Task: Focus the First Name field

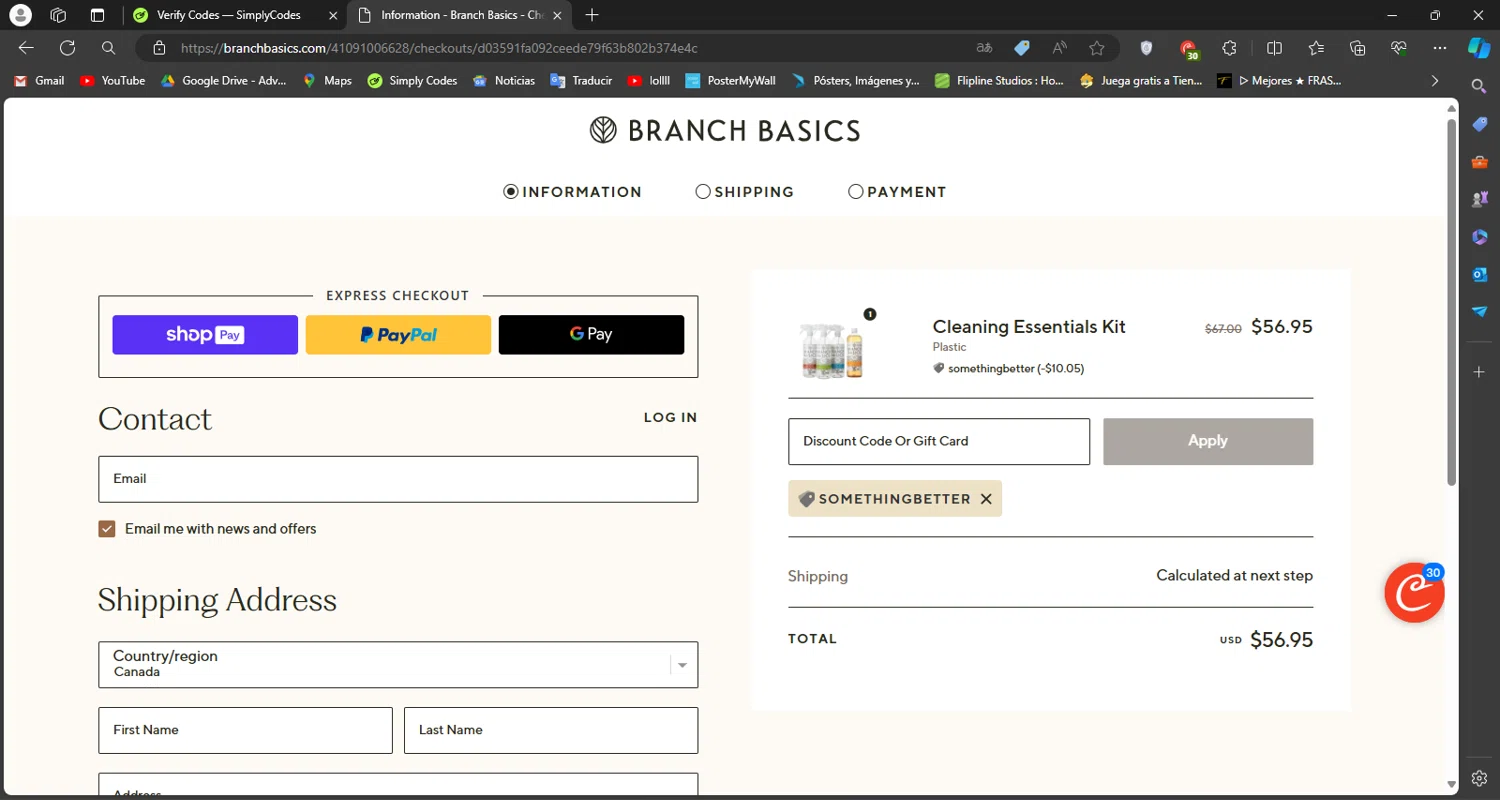Action: click(245, 730)
